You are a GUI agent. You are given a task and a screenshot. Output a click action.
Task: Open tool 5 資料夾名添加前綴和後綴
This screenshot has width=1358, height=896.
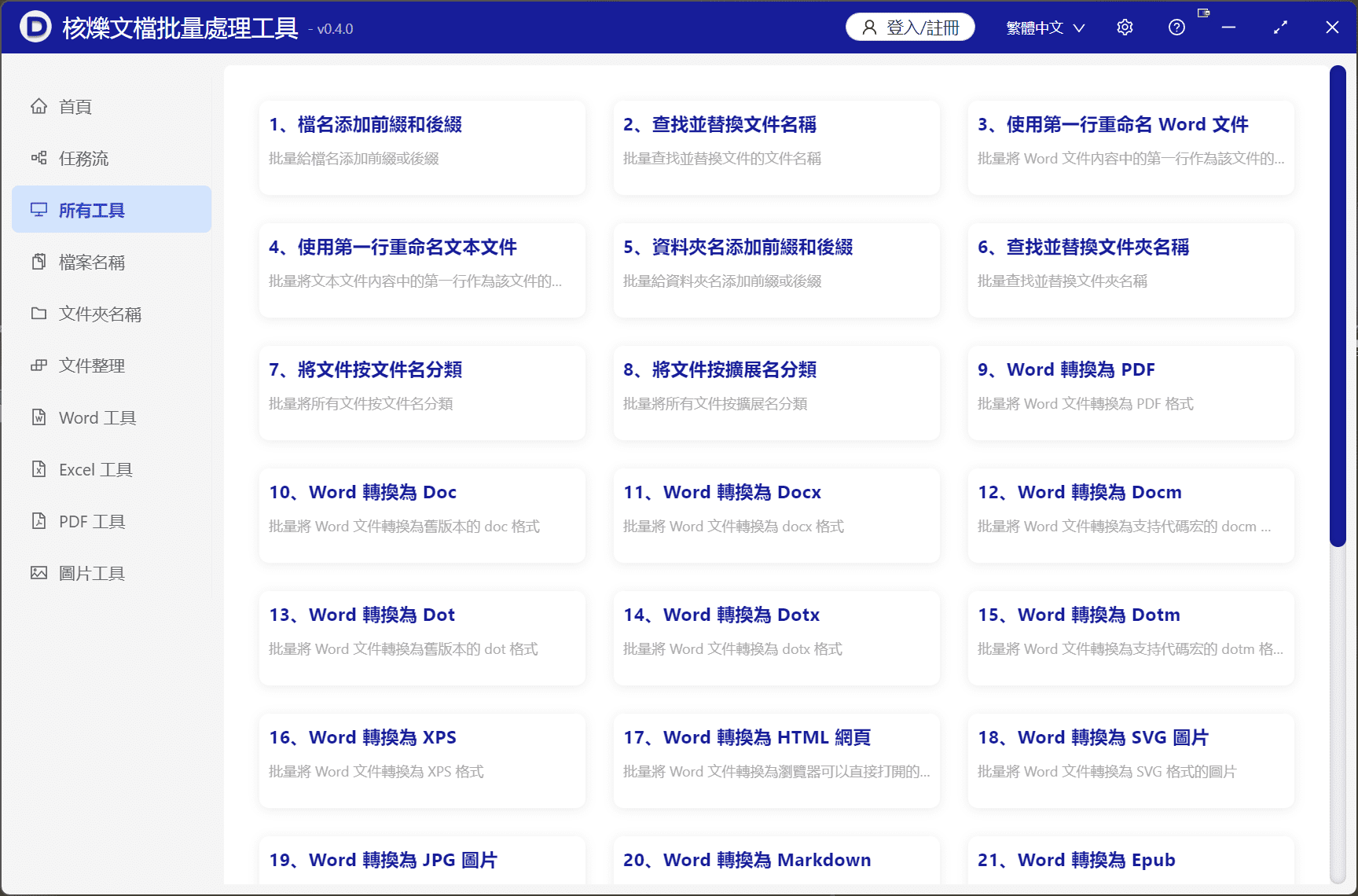[776, 270]
